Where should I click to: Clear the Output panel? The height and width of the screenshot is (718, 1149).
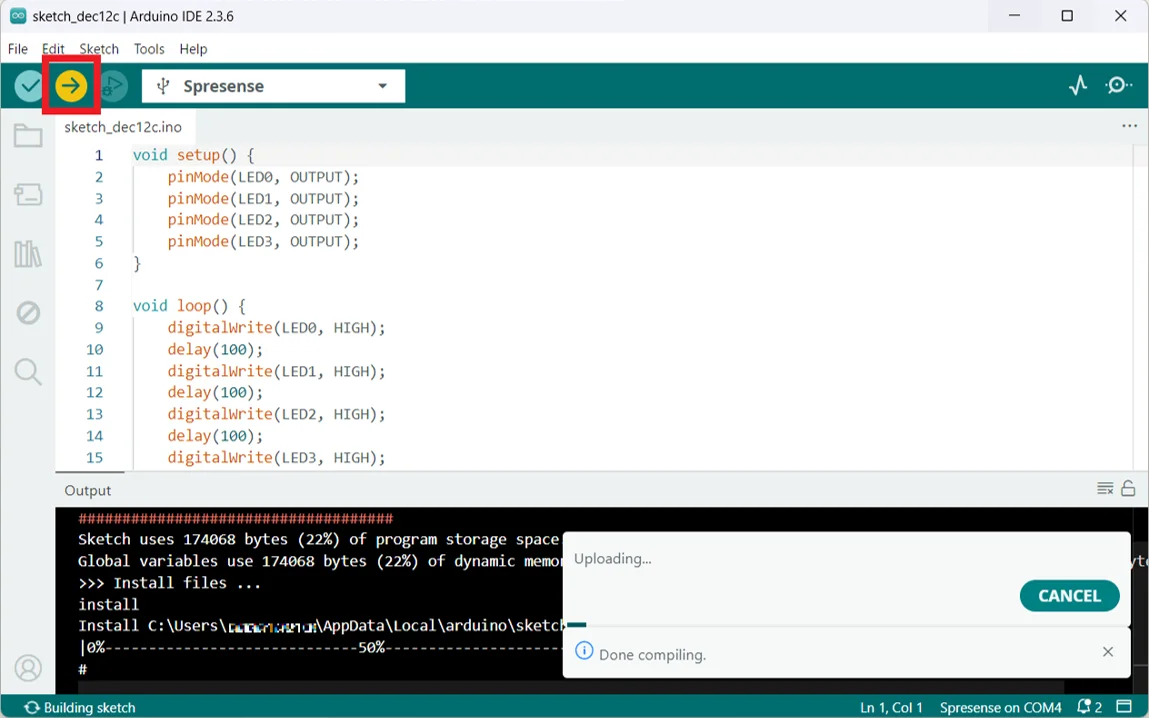[1105, 488]
